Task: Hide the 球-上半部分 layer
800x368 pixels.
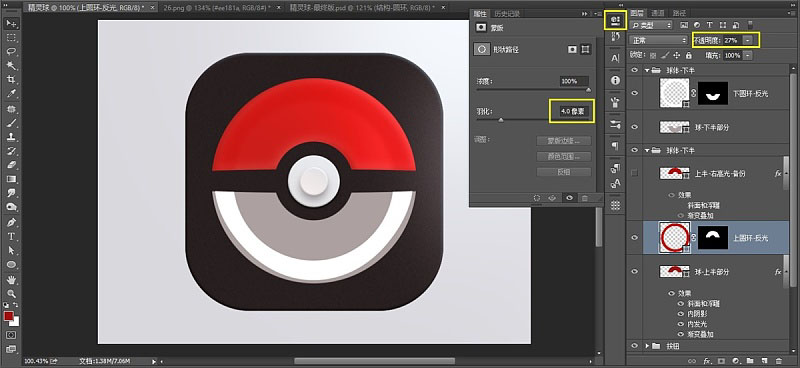Action: pyautogui.click(x=635, y=272)
